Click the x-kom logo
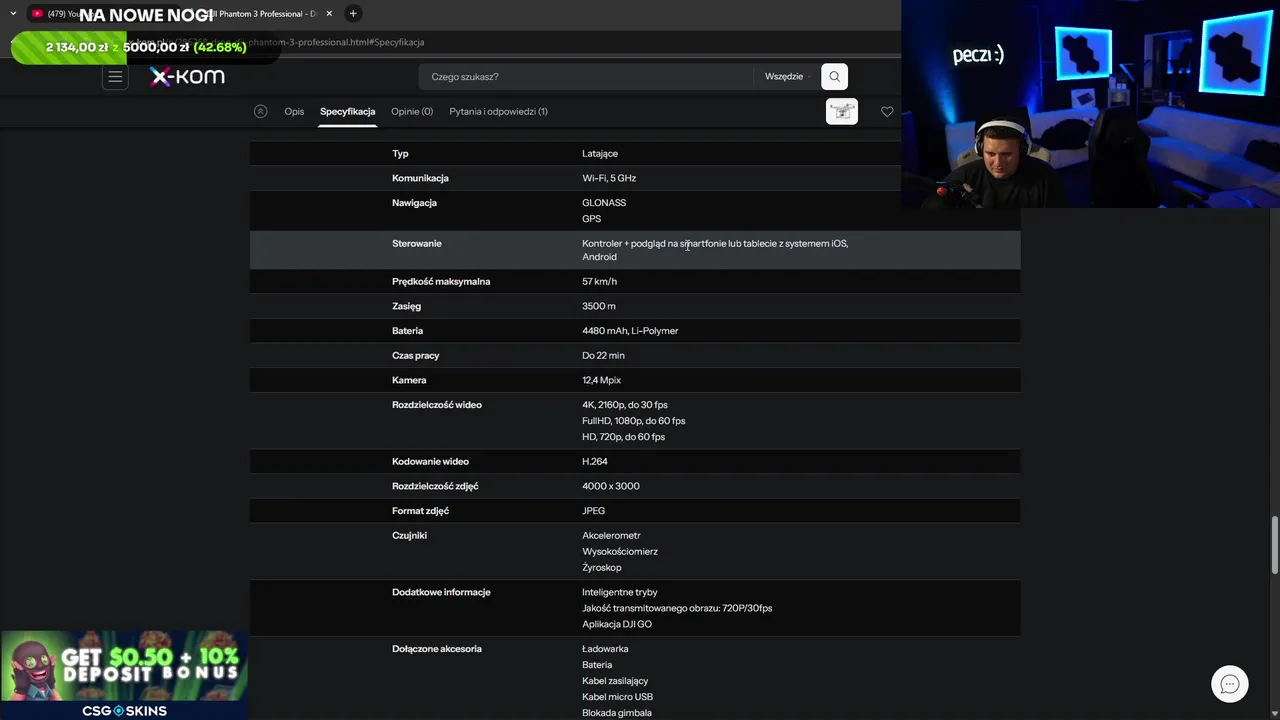 [x=187, y=77]
